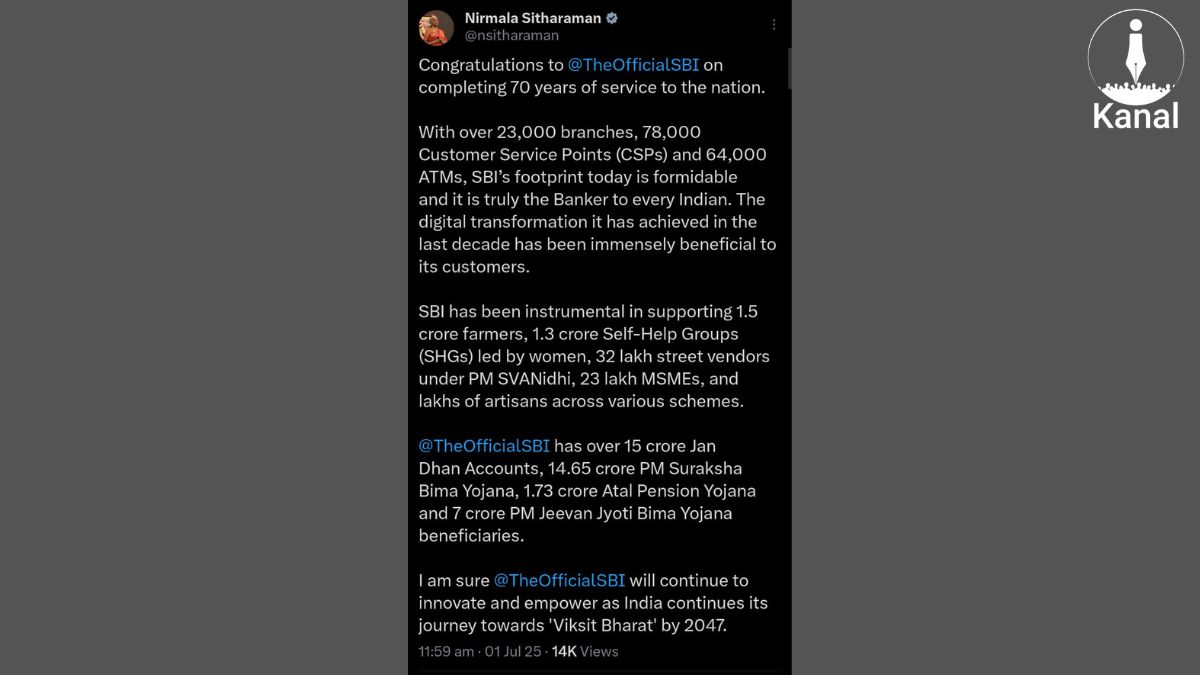Open @TheOfficialSBI mention before Jan Dhan Accounts
1200x675 pixels.
coord(484,446)
